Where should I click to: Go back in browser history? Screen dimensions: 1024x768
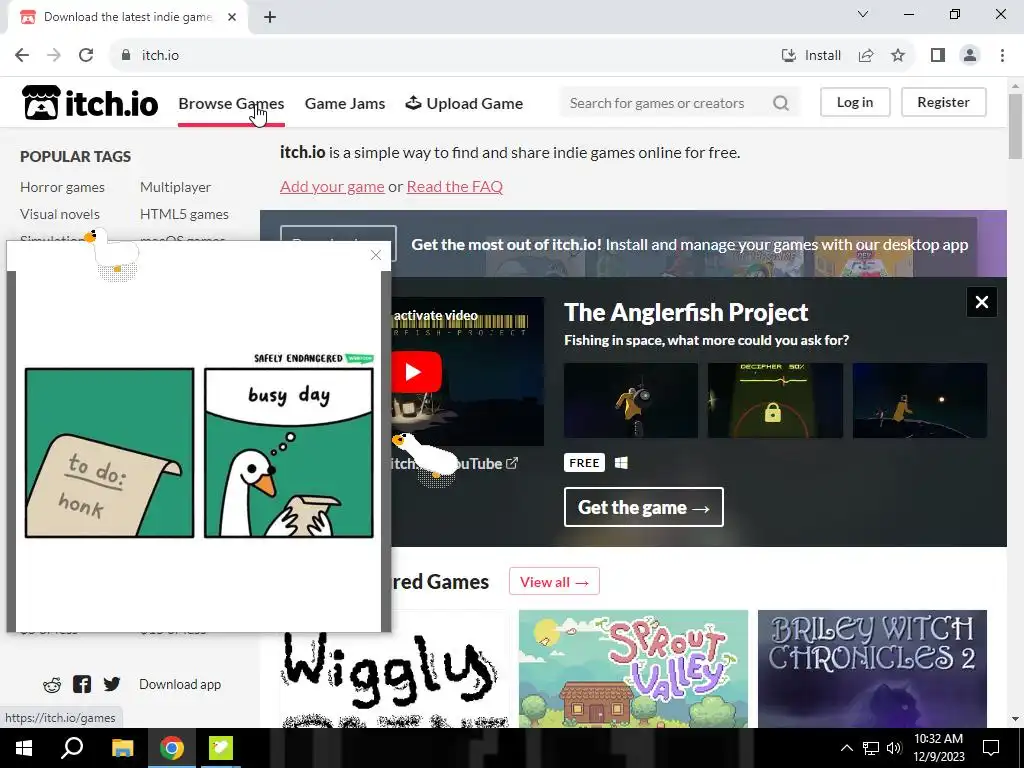[x=22, y=55]
